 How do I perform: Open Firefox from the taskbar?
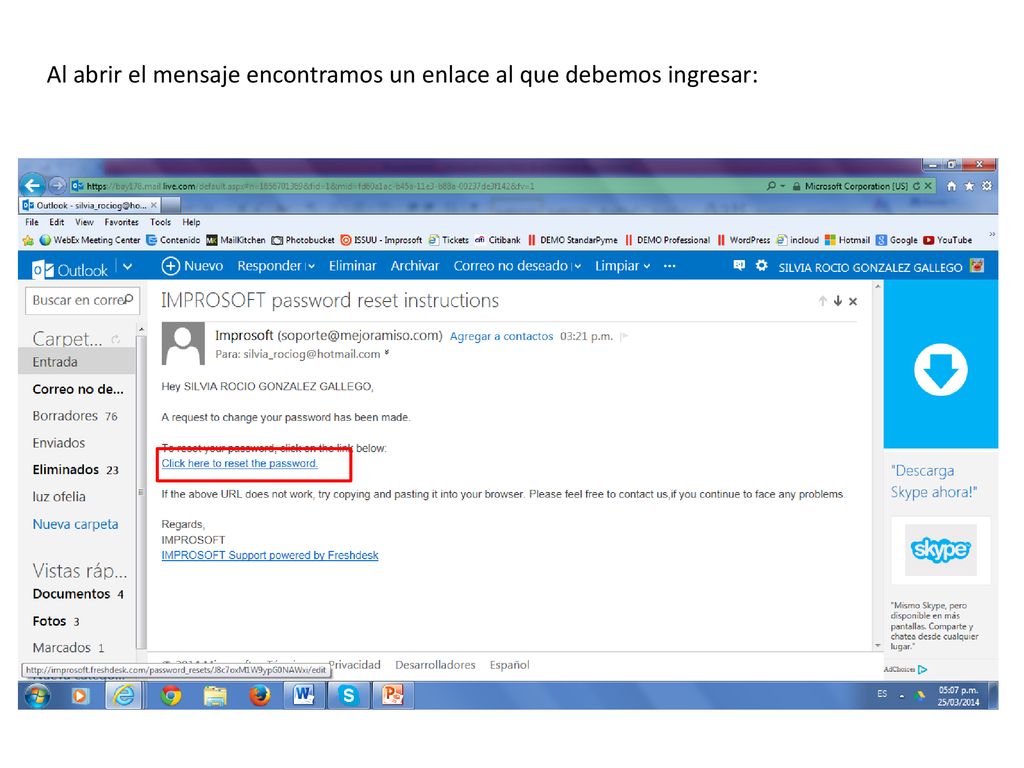click(x=259, y=696)
